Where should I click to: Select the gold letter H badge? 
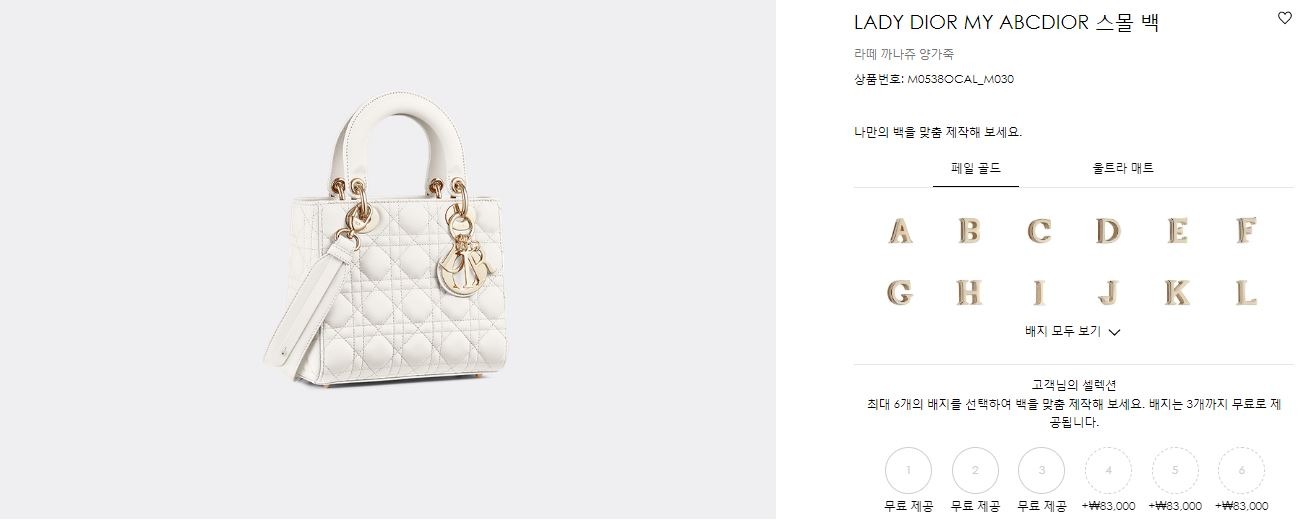(x=969, y=293)
